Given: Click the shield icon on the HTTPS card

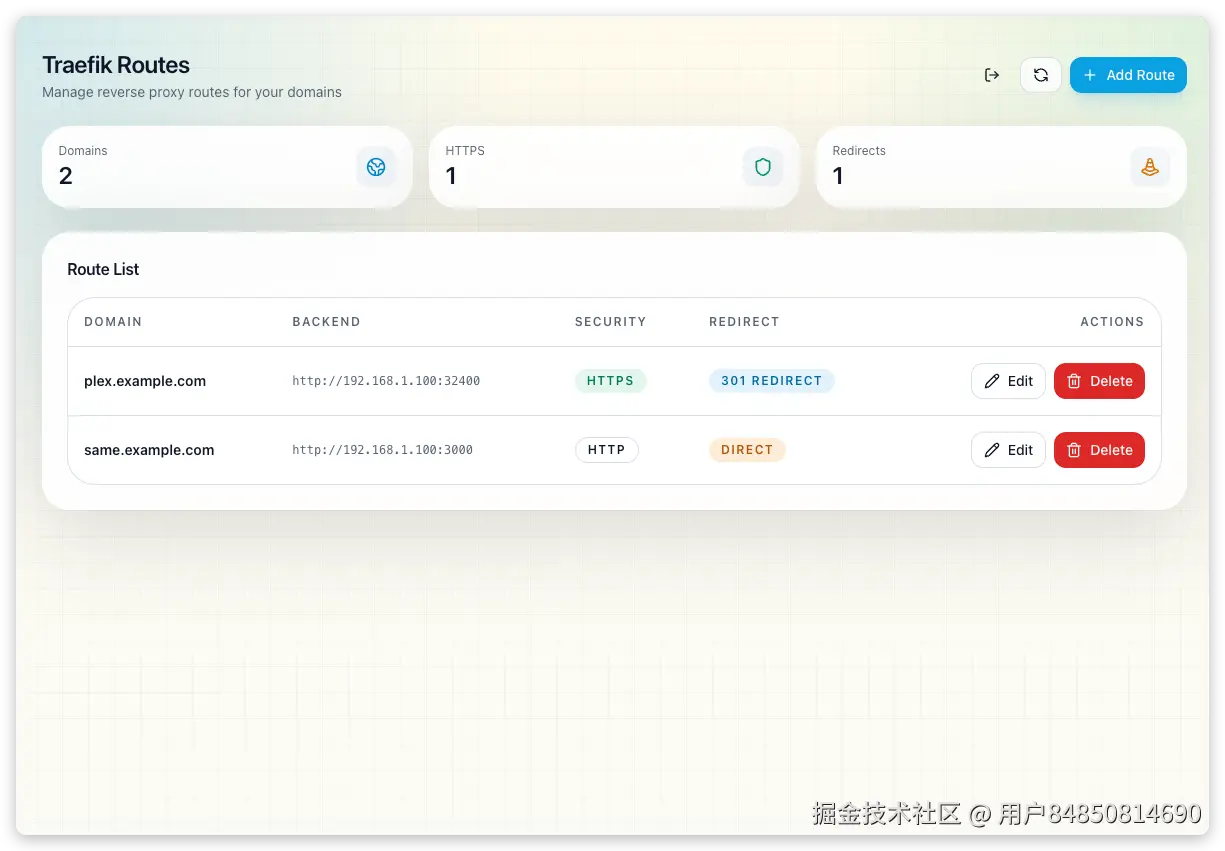Looking at the screenshot, I should coord(763,167).
